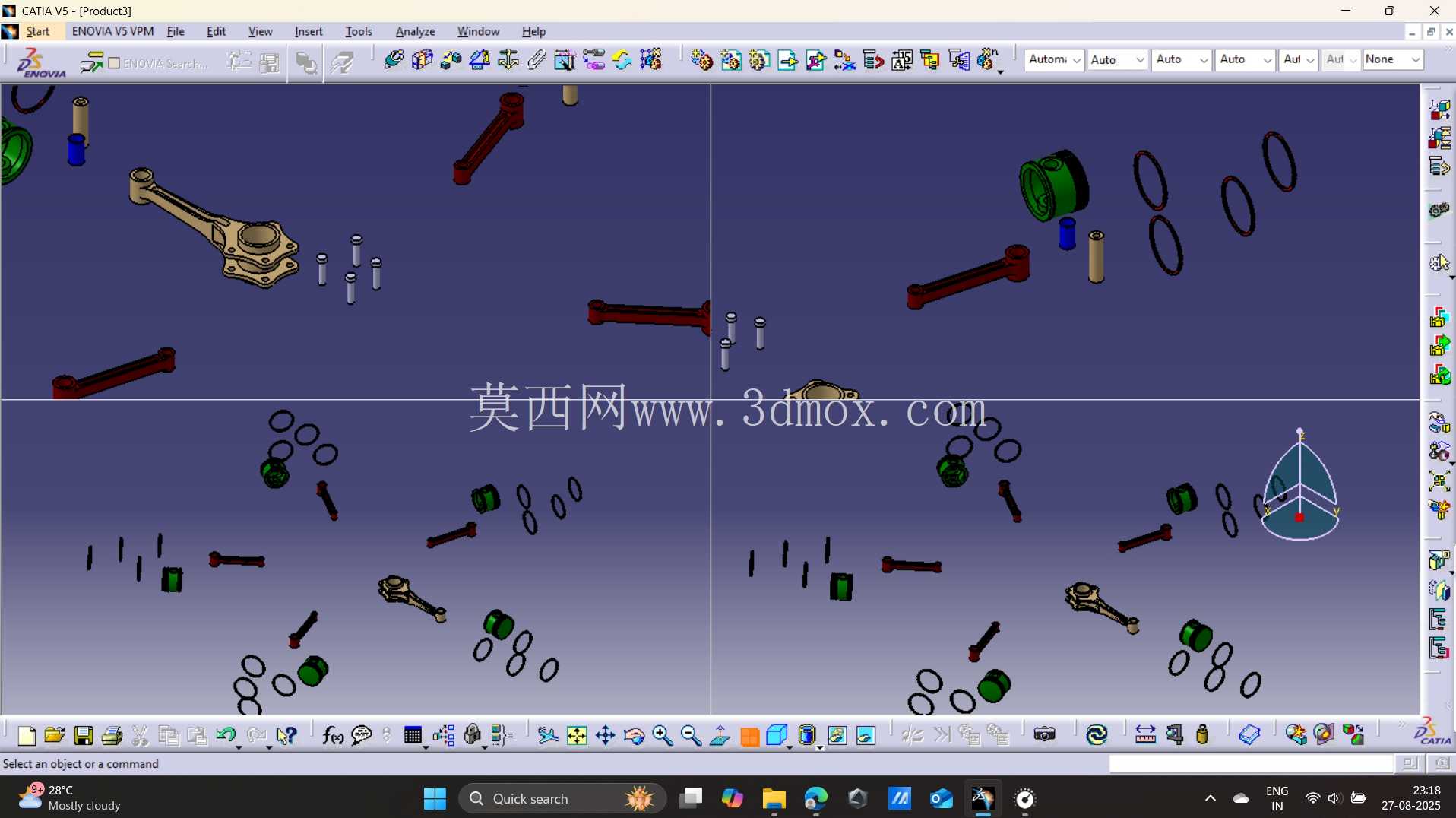The height and width of the screenshot is (818, 1456).
Task: Click the New document icon
Action: [27, 735]
